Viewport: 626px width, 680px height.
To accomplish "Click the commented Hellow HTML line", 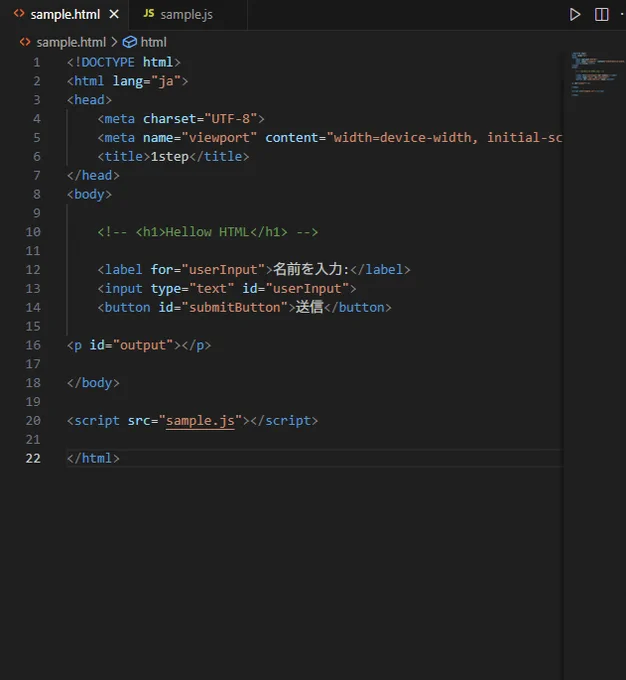I will coord(208,232).
